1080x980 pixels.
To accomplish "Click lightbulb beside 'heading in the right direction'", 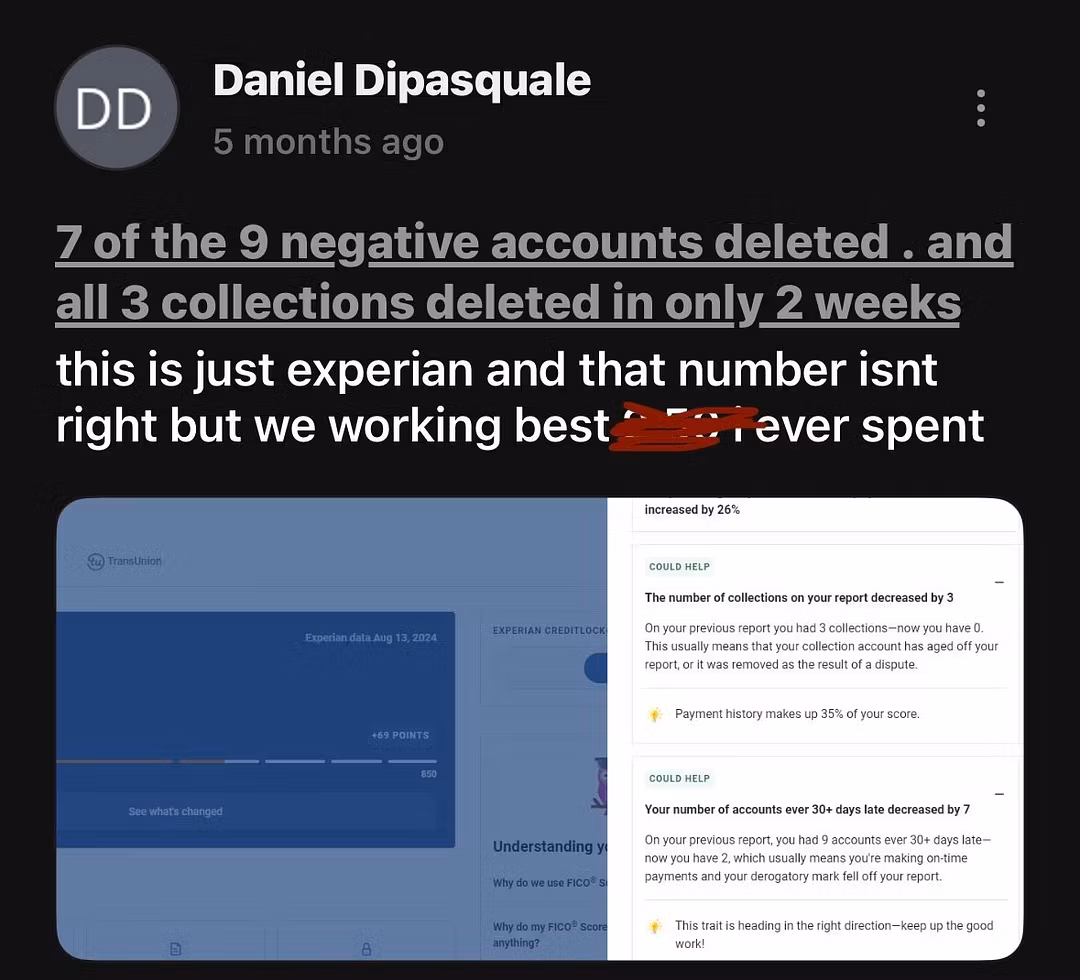I will [x=655, y=926].
